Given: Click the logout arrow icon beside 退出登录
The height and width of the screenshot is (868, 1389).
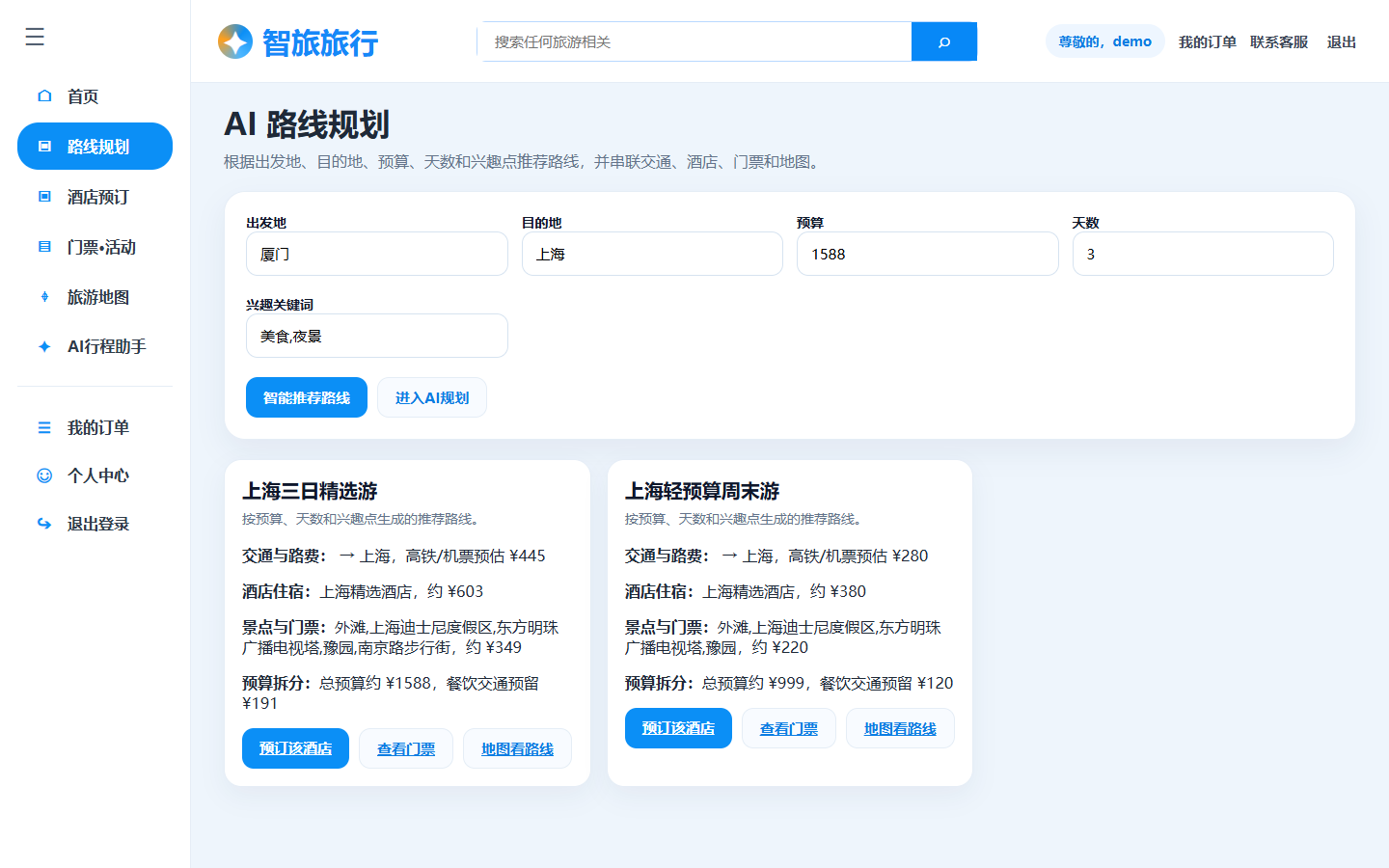Looking at the screenshot, I should point(44,524).
